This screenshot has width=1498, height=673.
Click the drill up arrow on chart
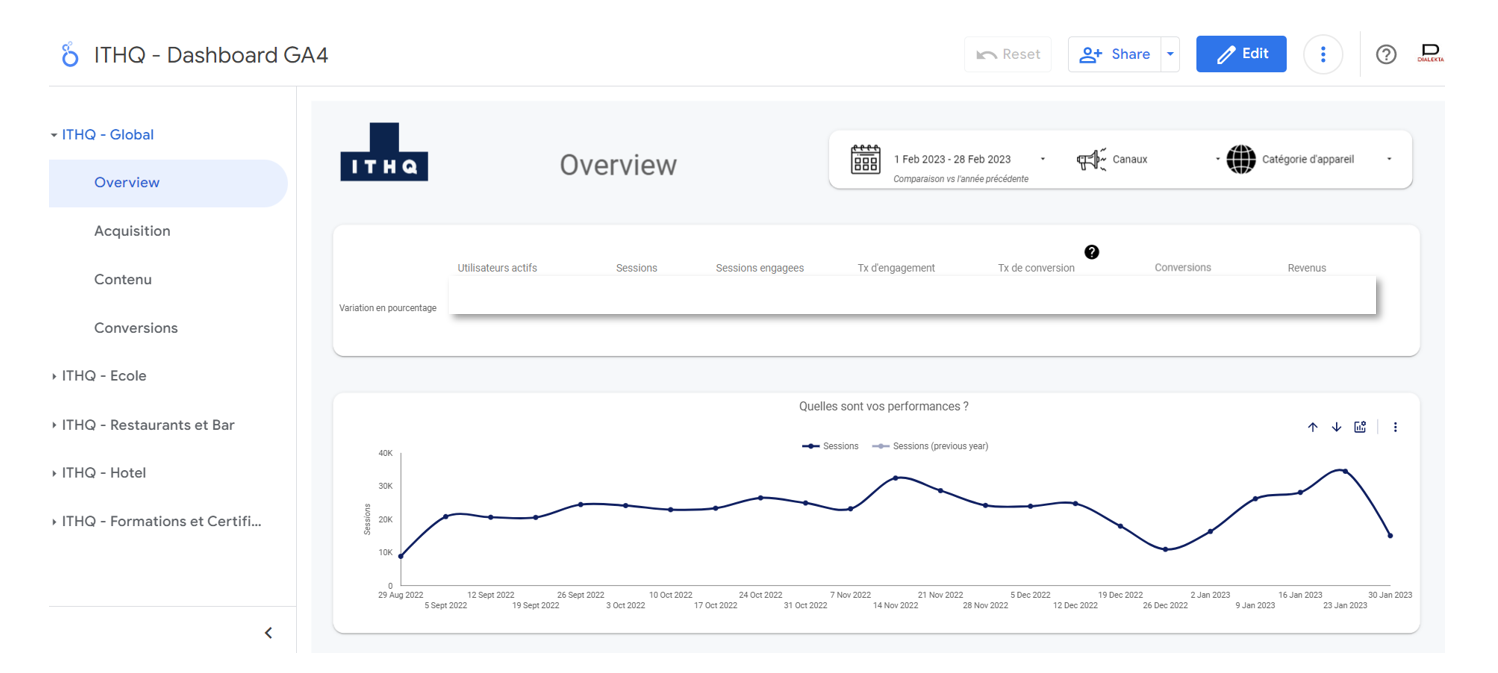pyautogui.click(x=1312, y=427)
